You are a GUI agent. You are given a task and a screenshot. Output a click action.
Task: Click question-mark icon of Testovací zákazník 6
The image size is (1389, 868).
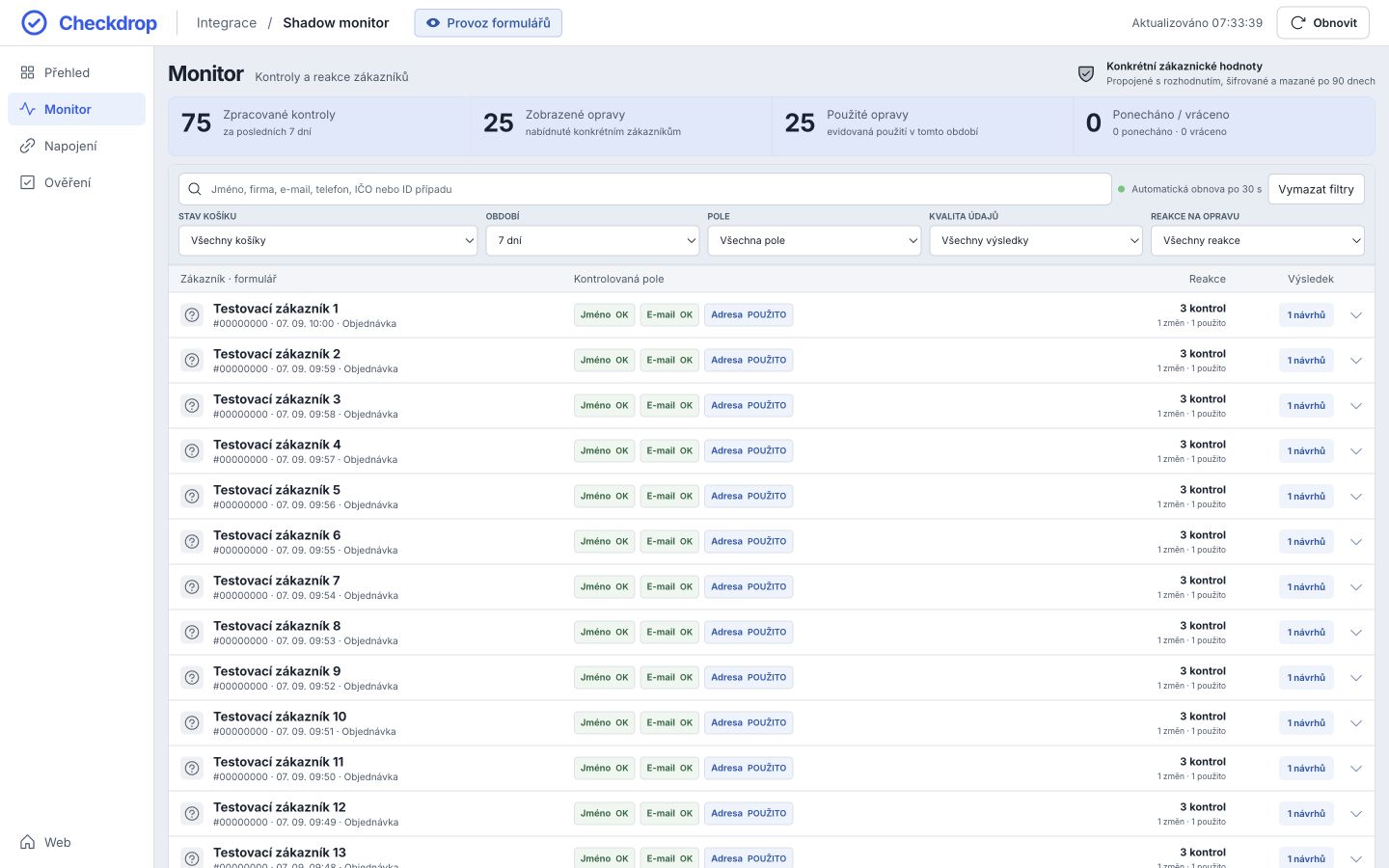click(192, 542)
